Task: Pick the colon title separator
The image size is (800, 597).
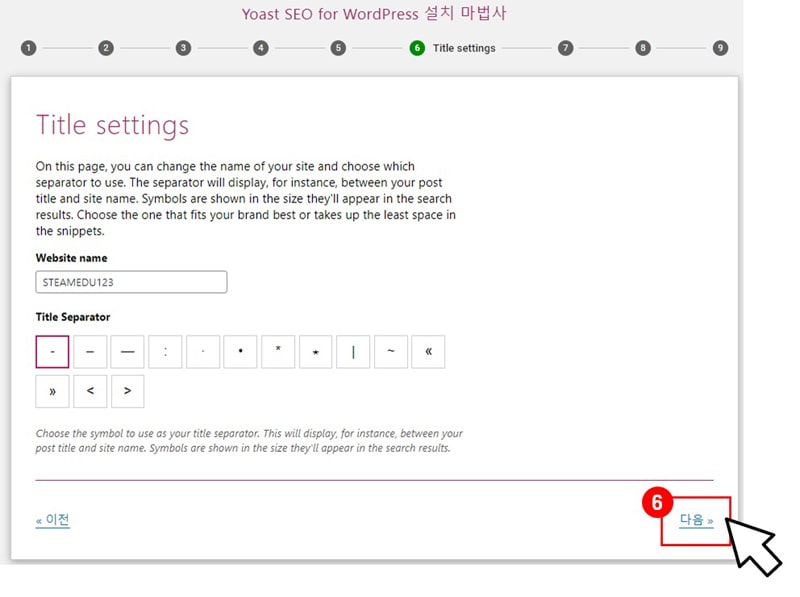Action: (165, 352)
